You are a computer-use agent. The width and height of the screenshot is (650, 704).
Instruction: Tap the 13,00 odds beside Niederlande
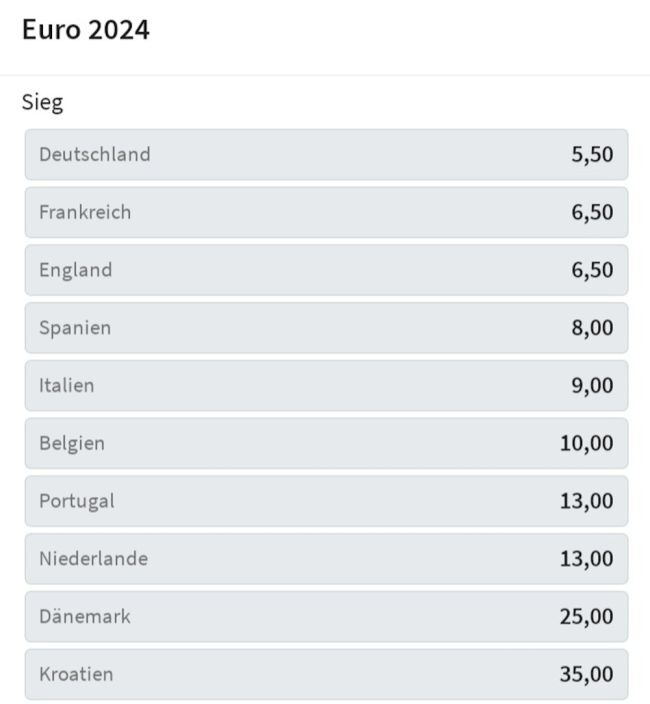click(x=587, y=558)
